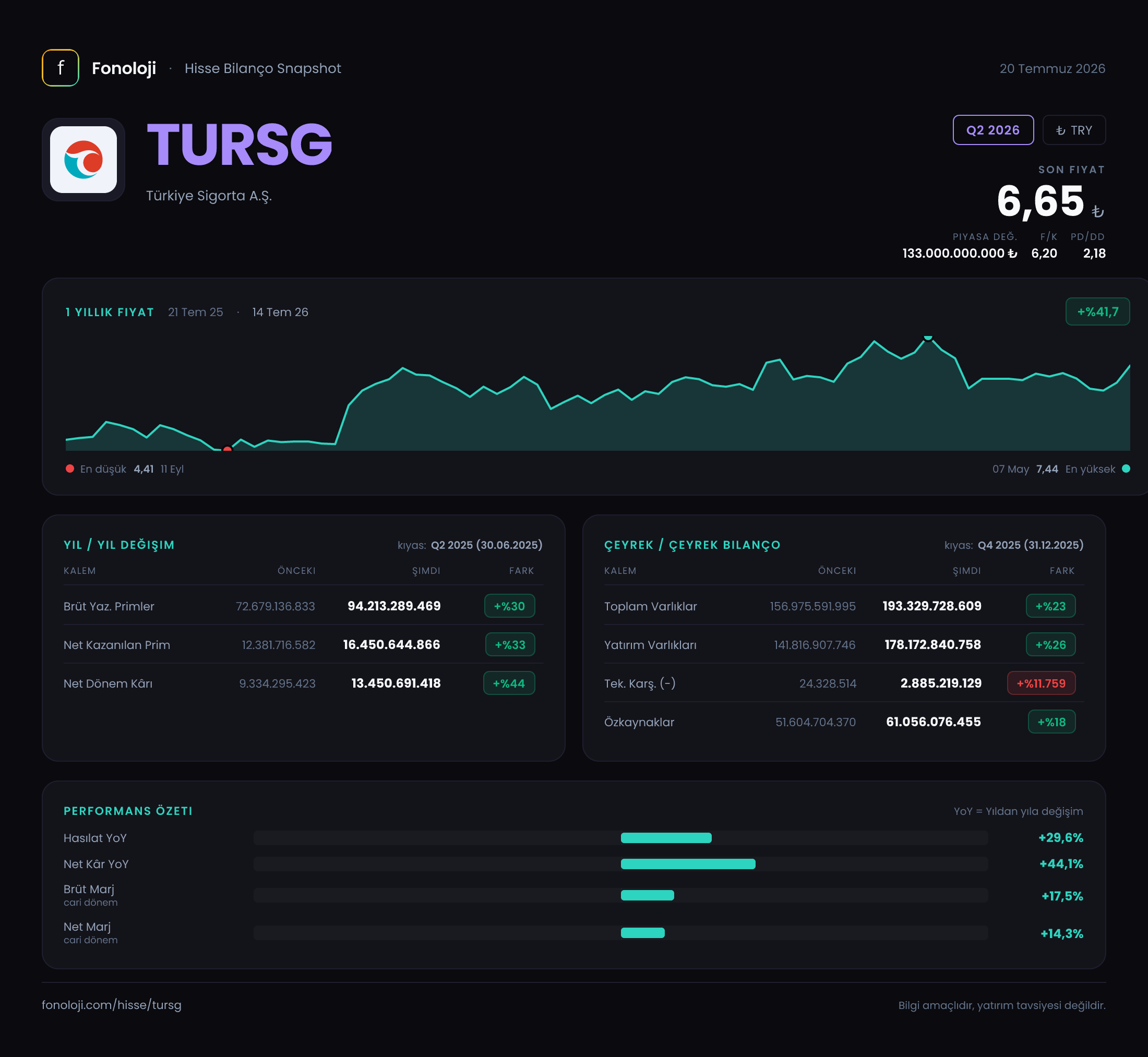
Task: Click the price line chart area
Action: pyautogui.click(x=597, y=393)
